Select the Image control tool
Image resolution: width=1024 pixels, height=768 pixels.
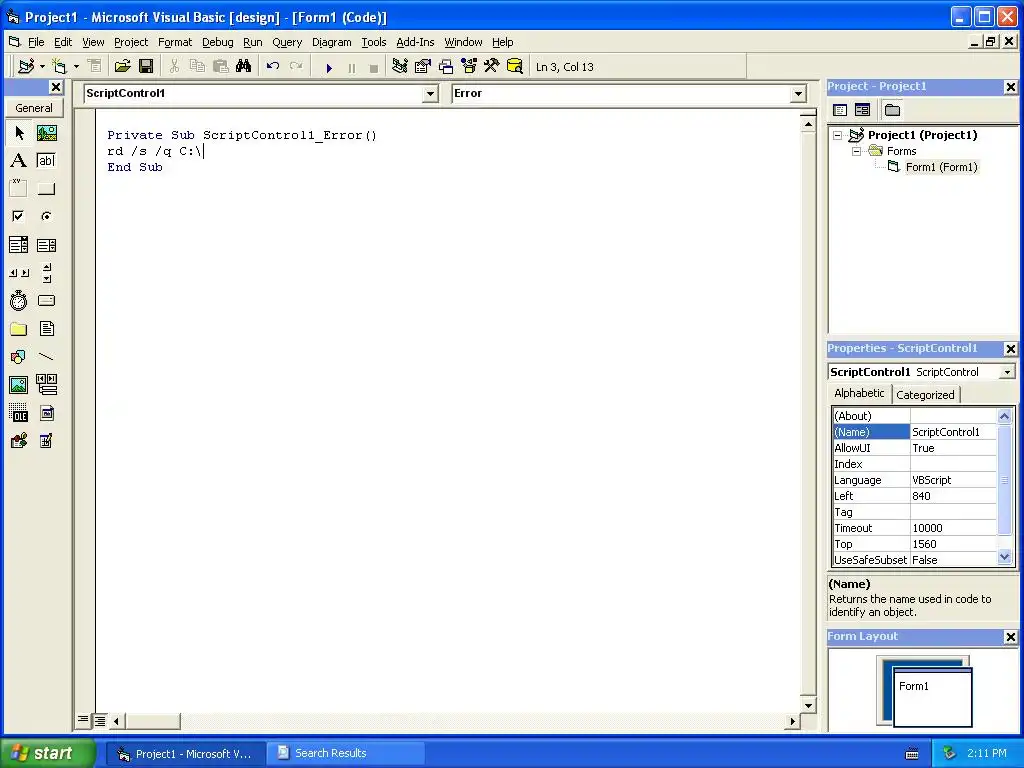(x=19, y=385)
